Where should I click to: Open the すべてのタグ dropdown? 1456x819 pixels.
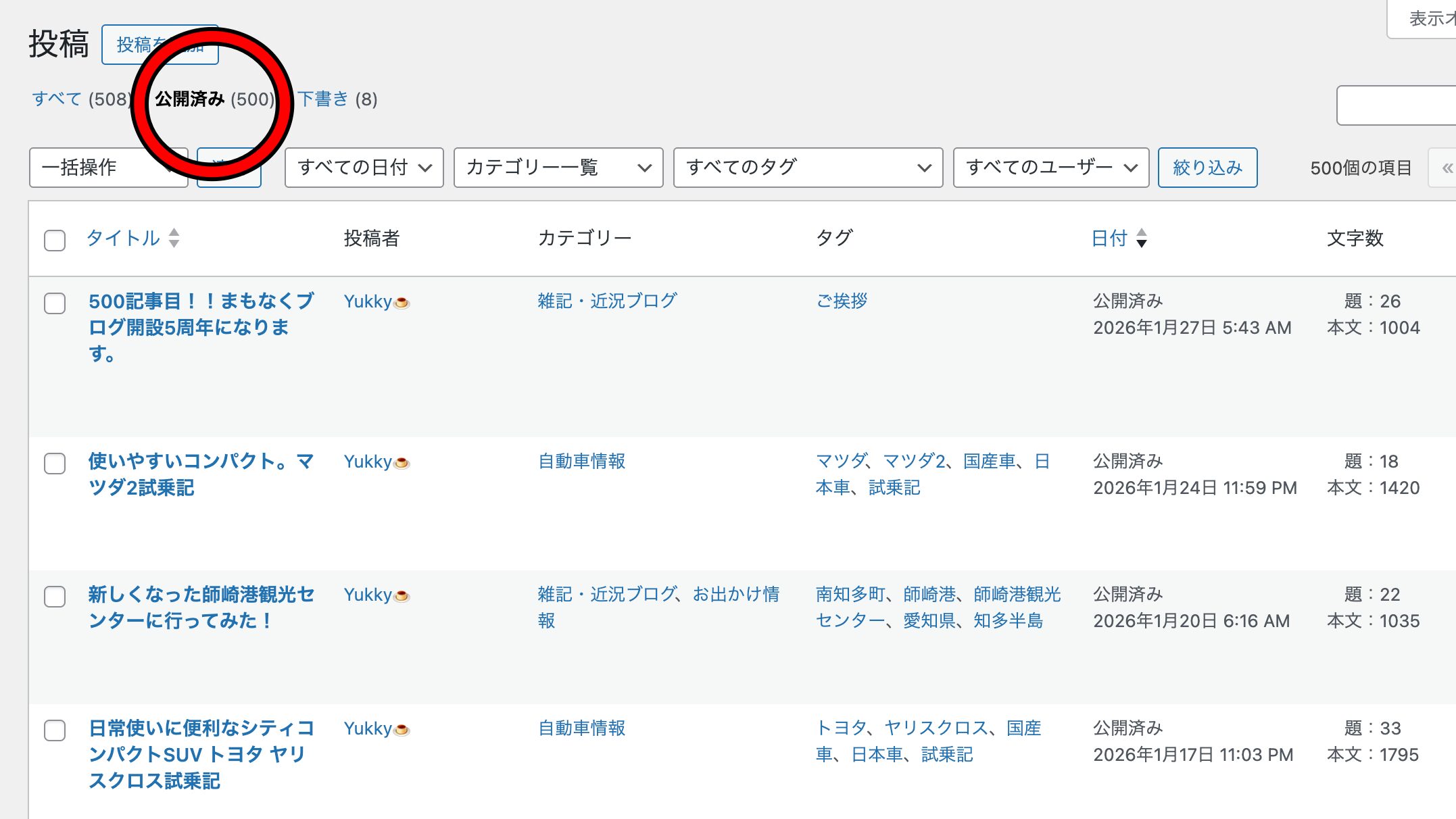[x=808, y=168]
